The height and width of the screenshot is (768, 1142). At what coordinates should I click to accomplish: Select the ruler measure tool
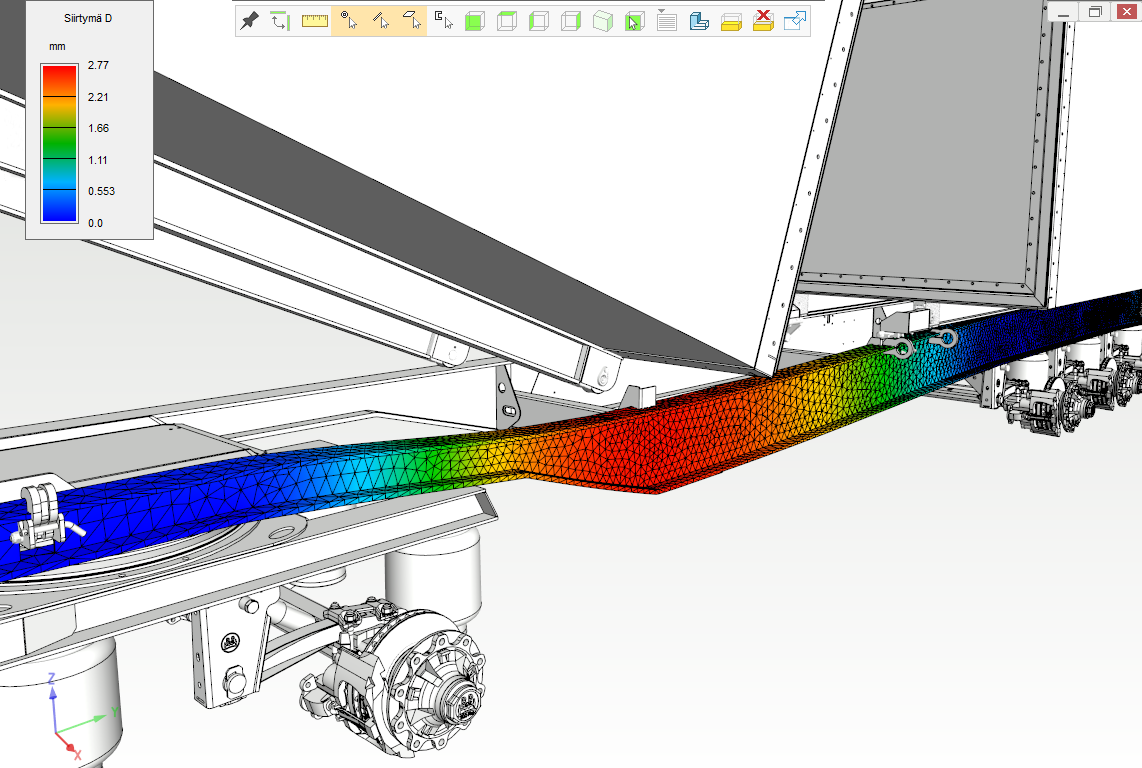point(315,20)
